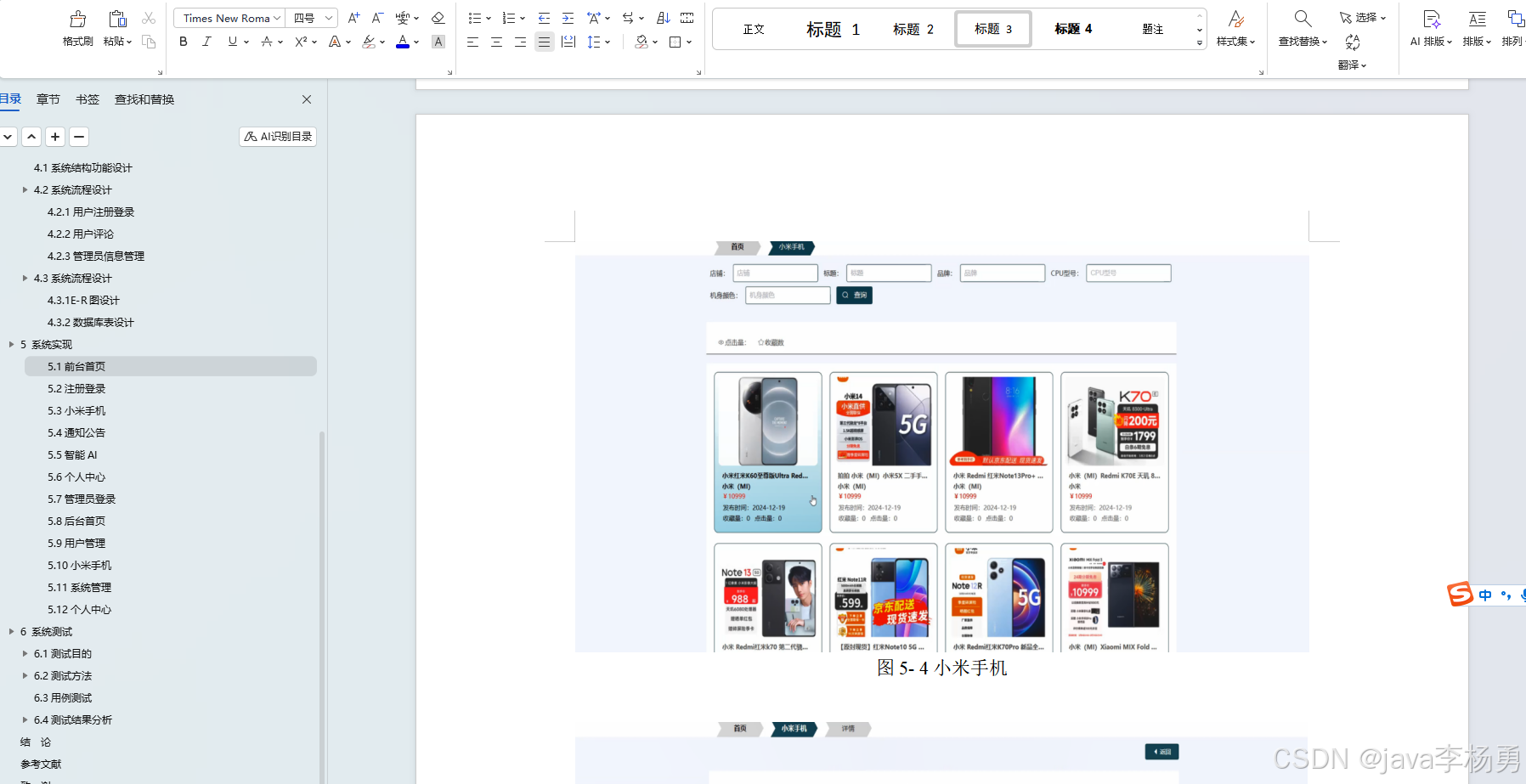Apply 正文 style
Viewport: 1526px width, 784px height.
coord(754,29)
